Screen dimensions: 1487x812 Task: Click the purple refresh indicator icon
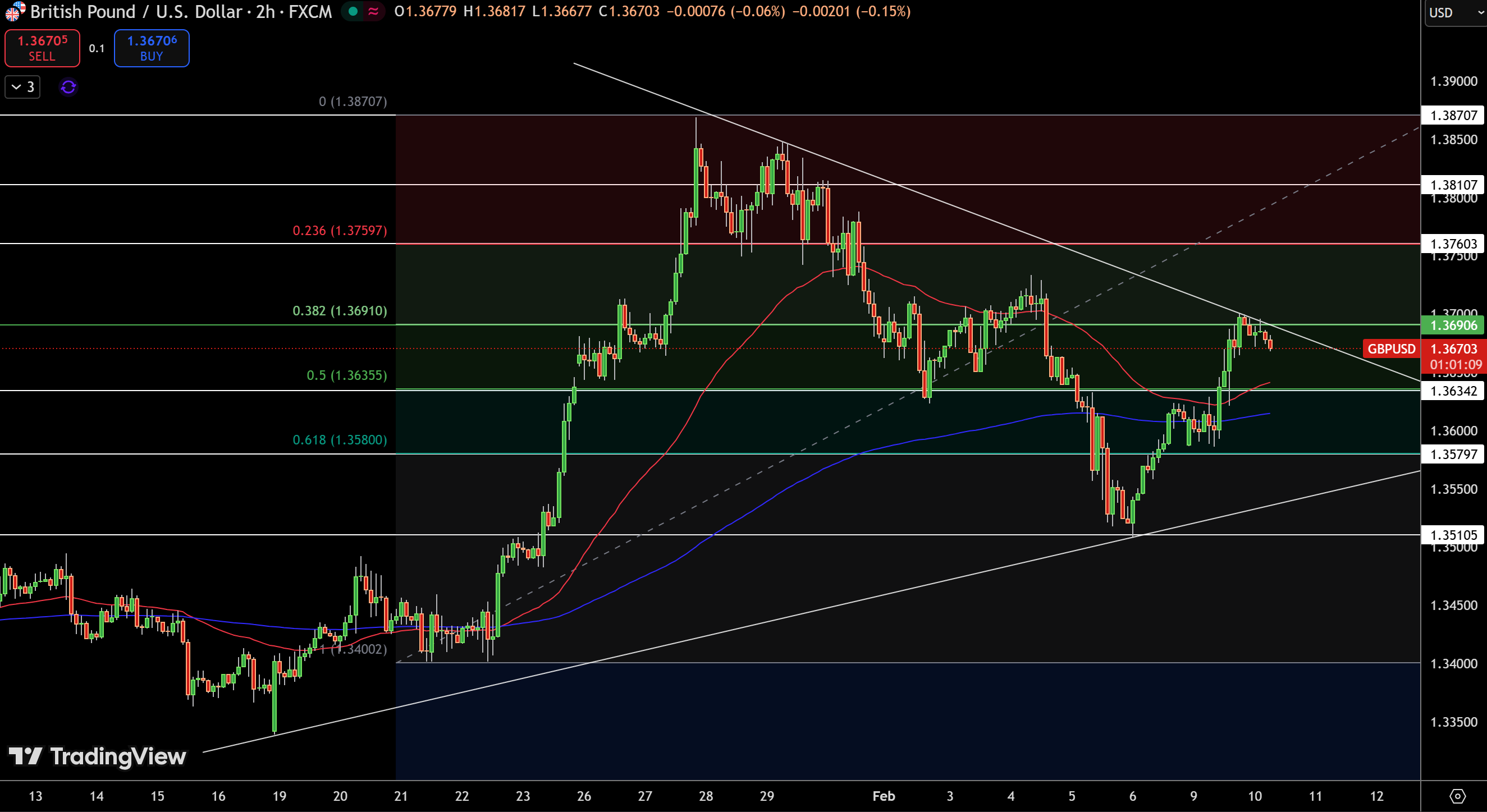(x=68, y=87)
